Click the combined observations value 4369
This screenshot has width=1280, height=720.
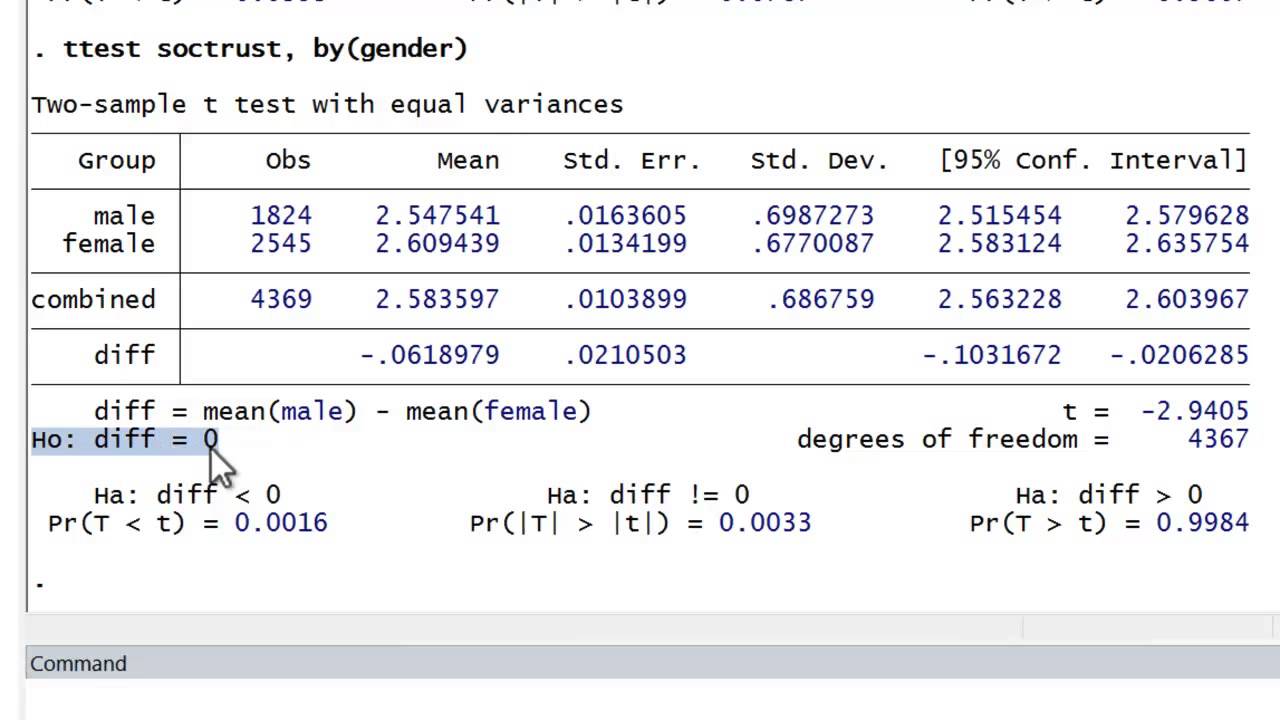[281, 300]
